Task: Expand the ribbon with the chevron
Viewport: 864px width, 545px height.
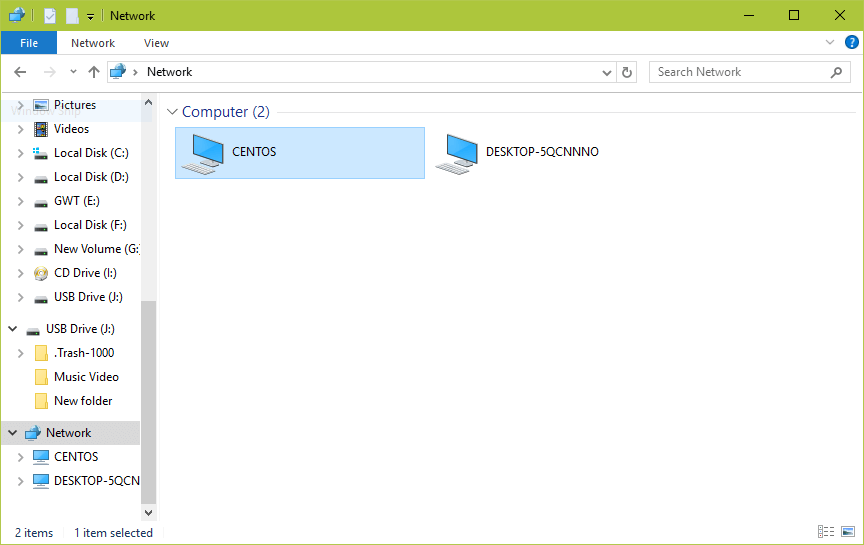Action: (x=830, y=42)
